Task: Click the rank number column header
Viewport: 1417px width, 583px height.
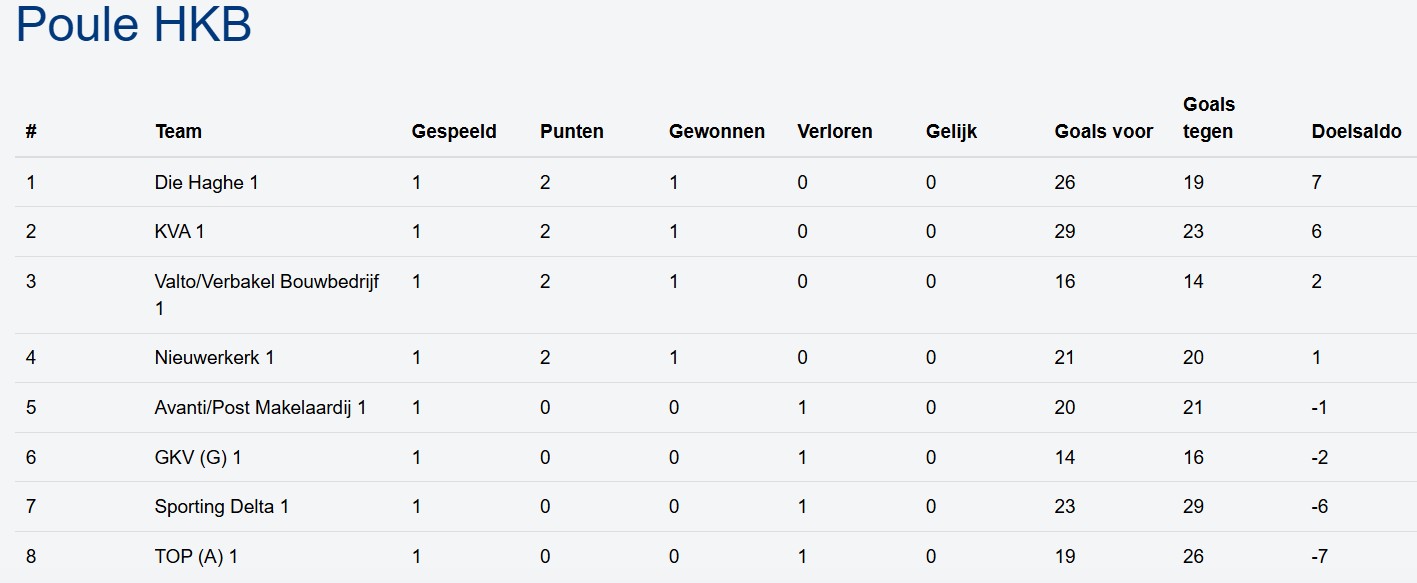Action: [x=31, y=131]
